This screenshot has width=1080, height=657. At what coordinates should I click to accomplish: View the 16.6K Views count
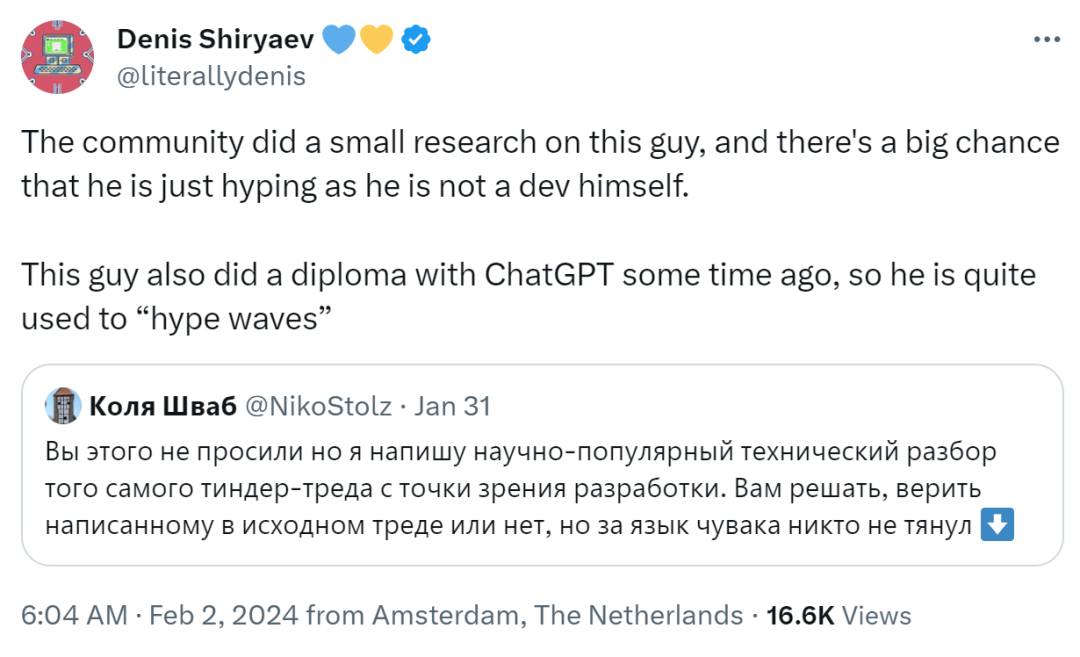838,615
